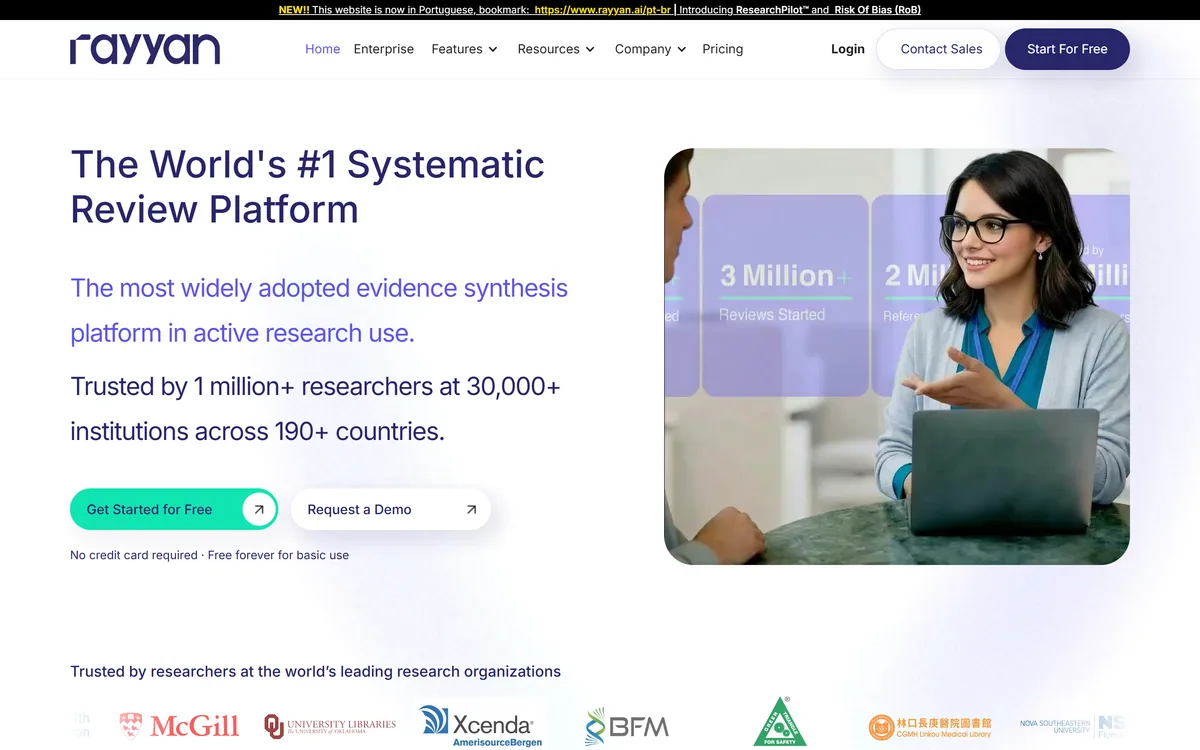Open the Risk Of Bias (RoB) link
The height and width of the screenshot is (750, 1200).
[878, 10]
